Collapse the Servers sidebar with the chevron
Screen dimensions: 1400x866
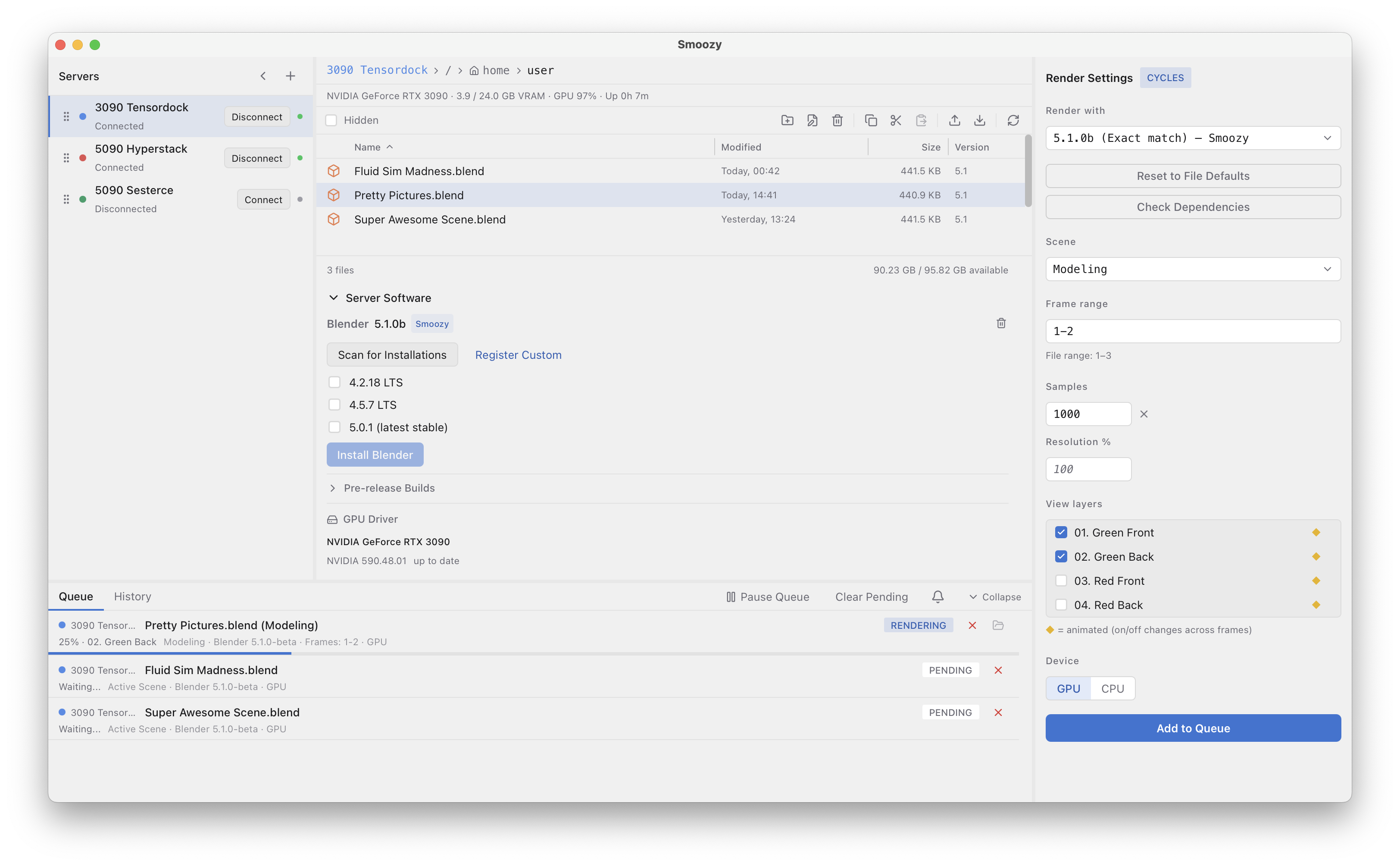263,76
